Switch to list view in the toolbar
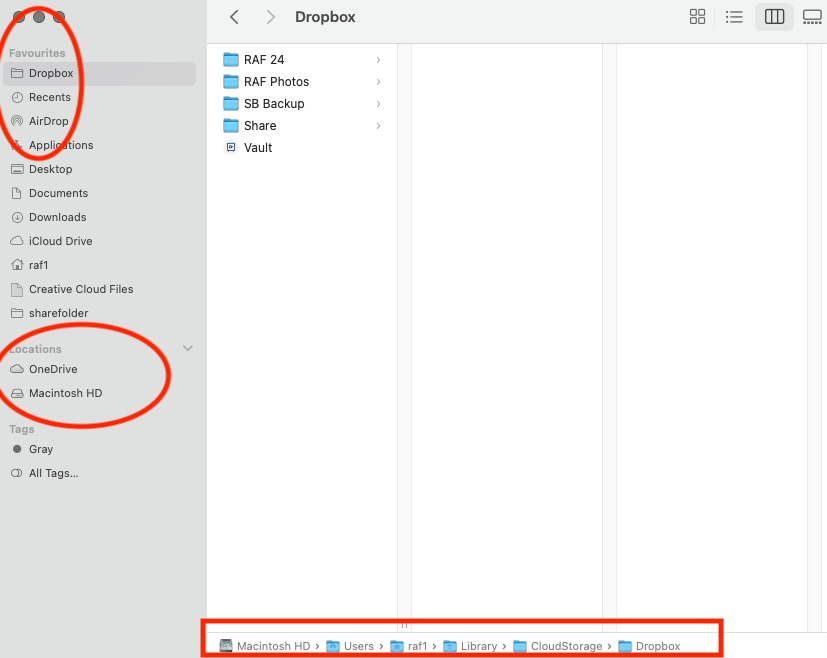This screenshot has width=827, height=658. [x=734, y=17]
